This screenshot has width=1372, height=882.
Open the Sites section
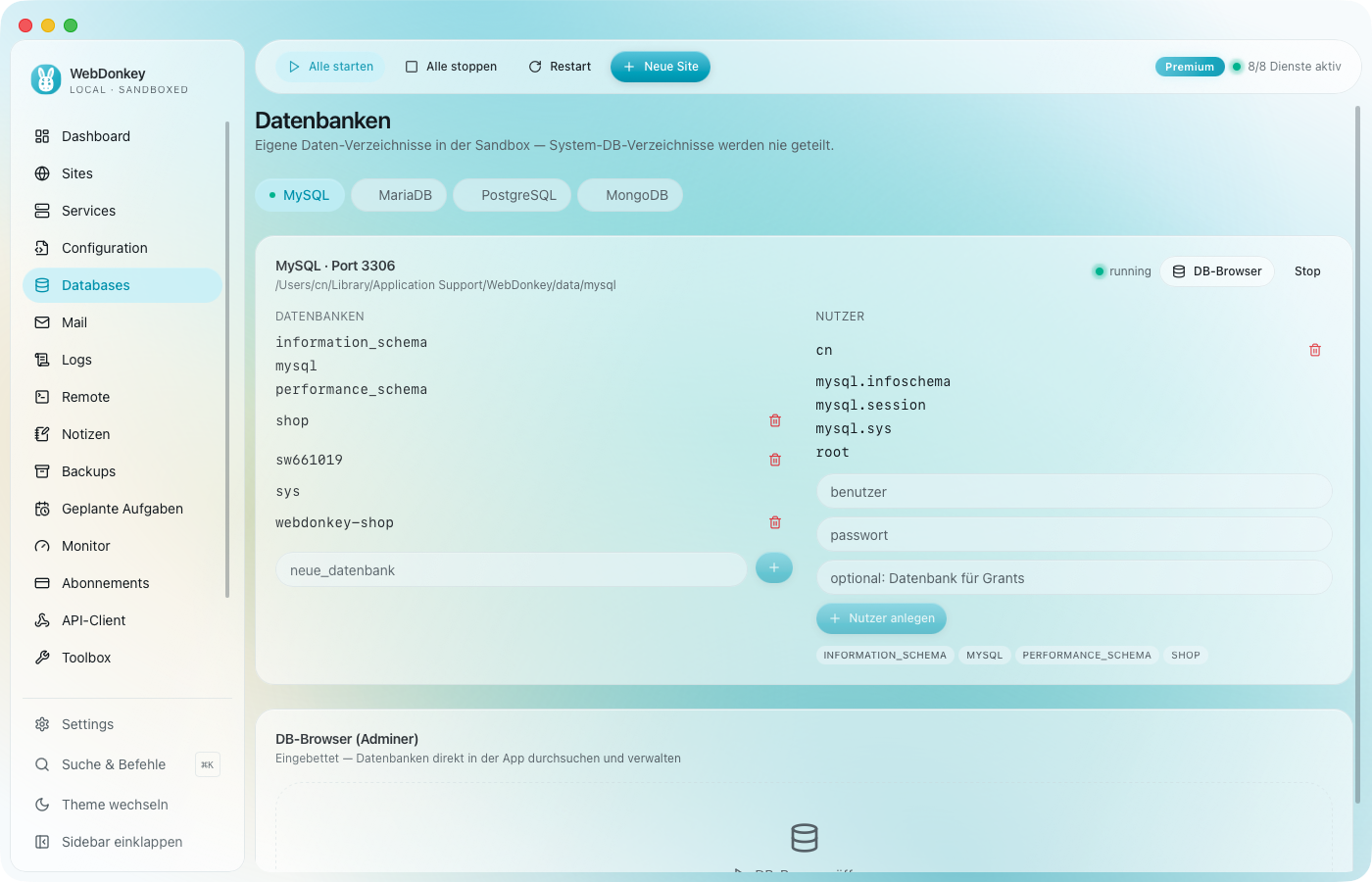123,173
